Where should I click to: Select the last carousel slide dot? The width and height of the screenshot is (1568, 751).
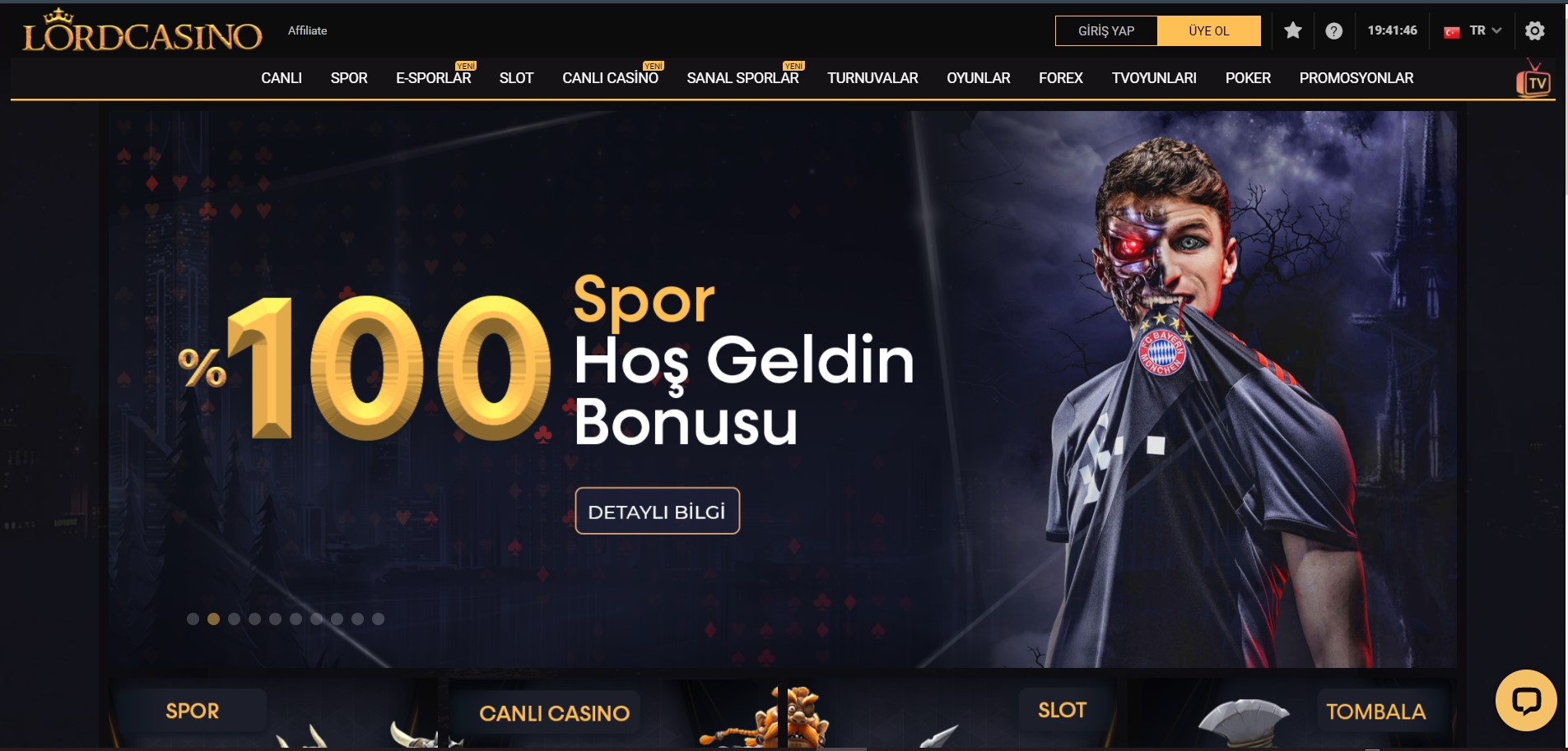pyautogui.click(x=378, y=619)
